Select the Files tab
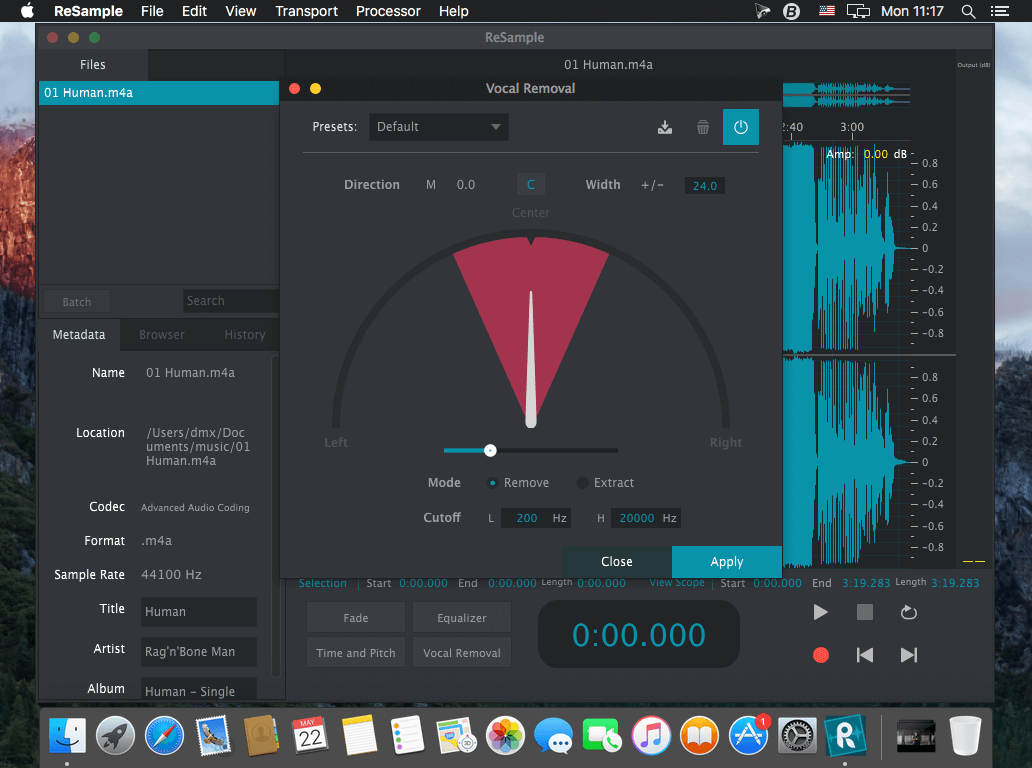 [93, 64]
